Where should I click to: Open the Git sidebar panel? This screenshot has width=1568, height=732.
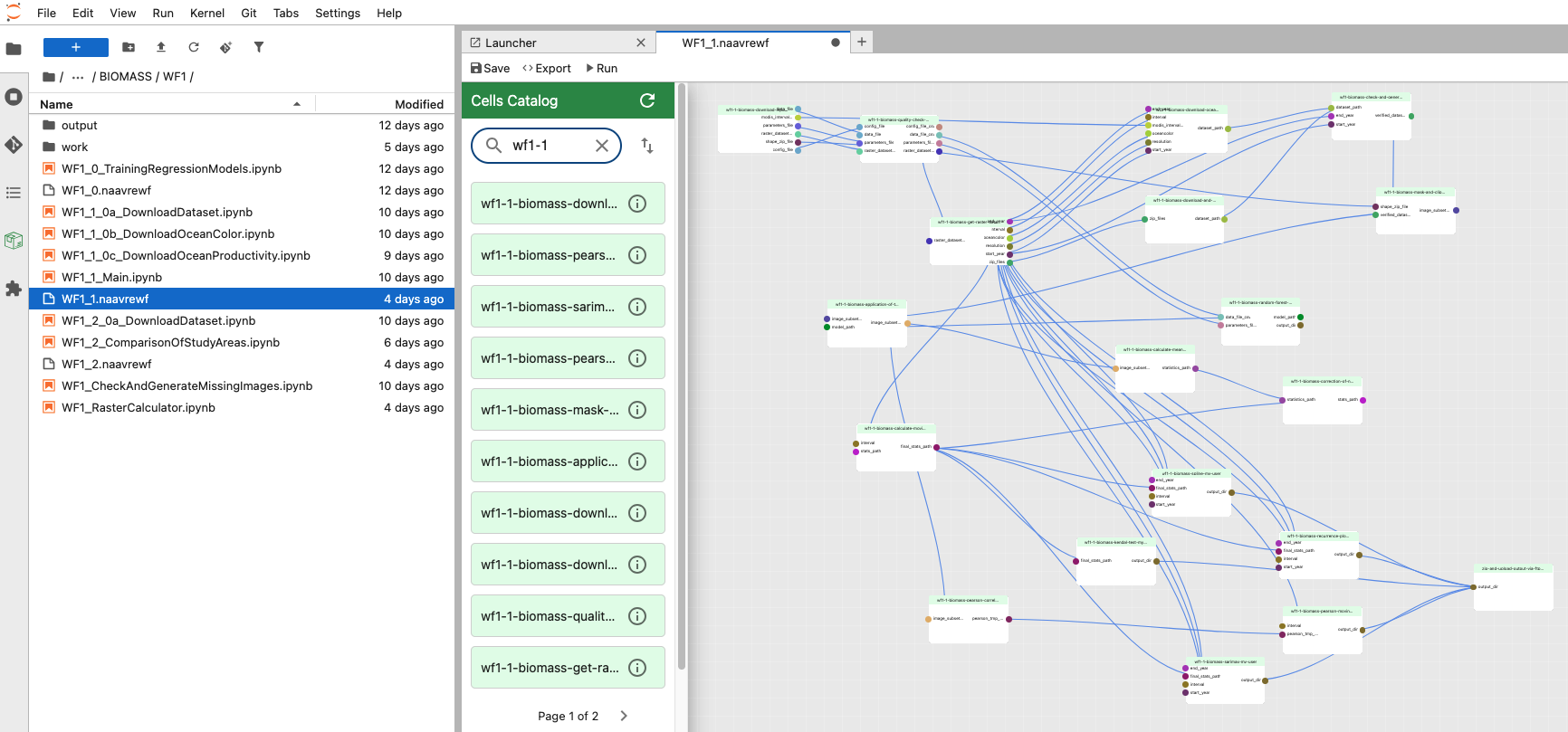click(14, 145)
